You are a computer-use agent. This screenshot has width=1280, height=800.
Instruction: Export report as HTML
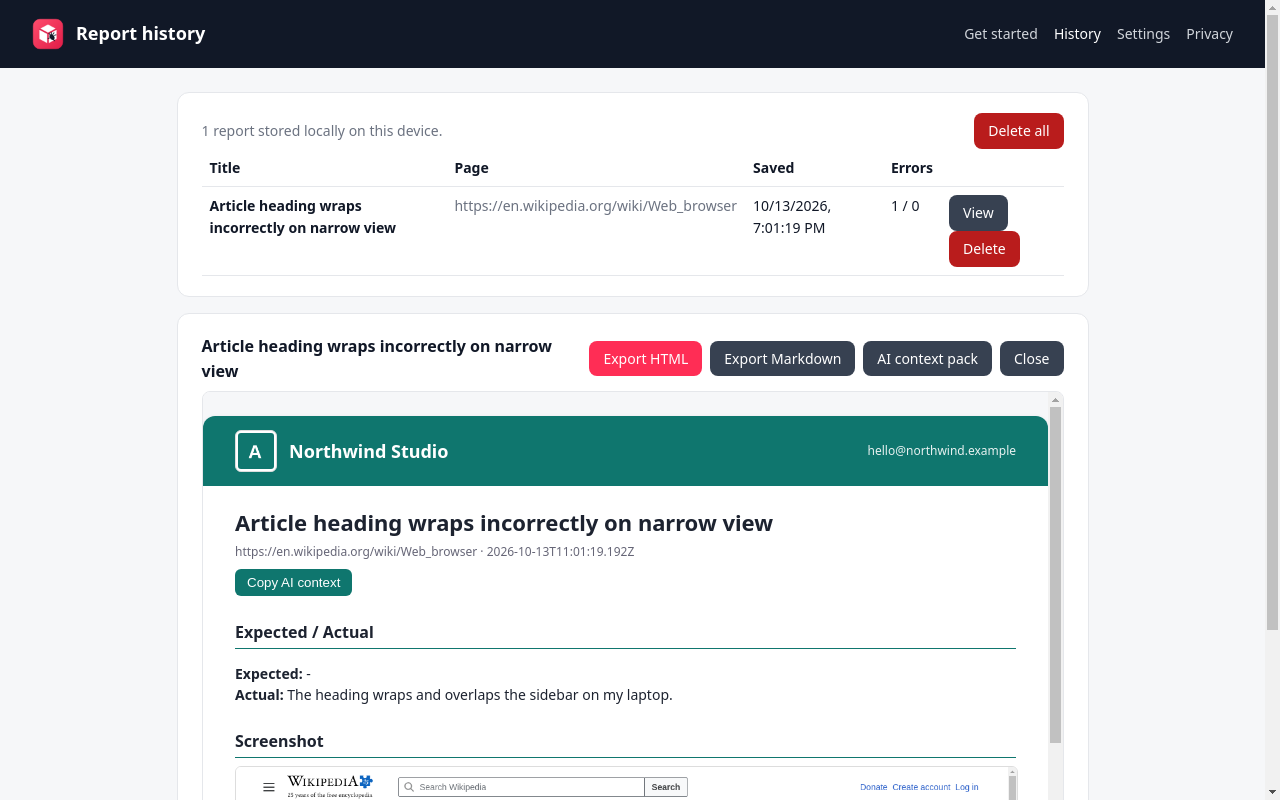click(x=645, y=359)
